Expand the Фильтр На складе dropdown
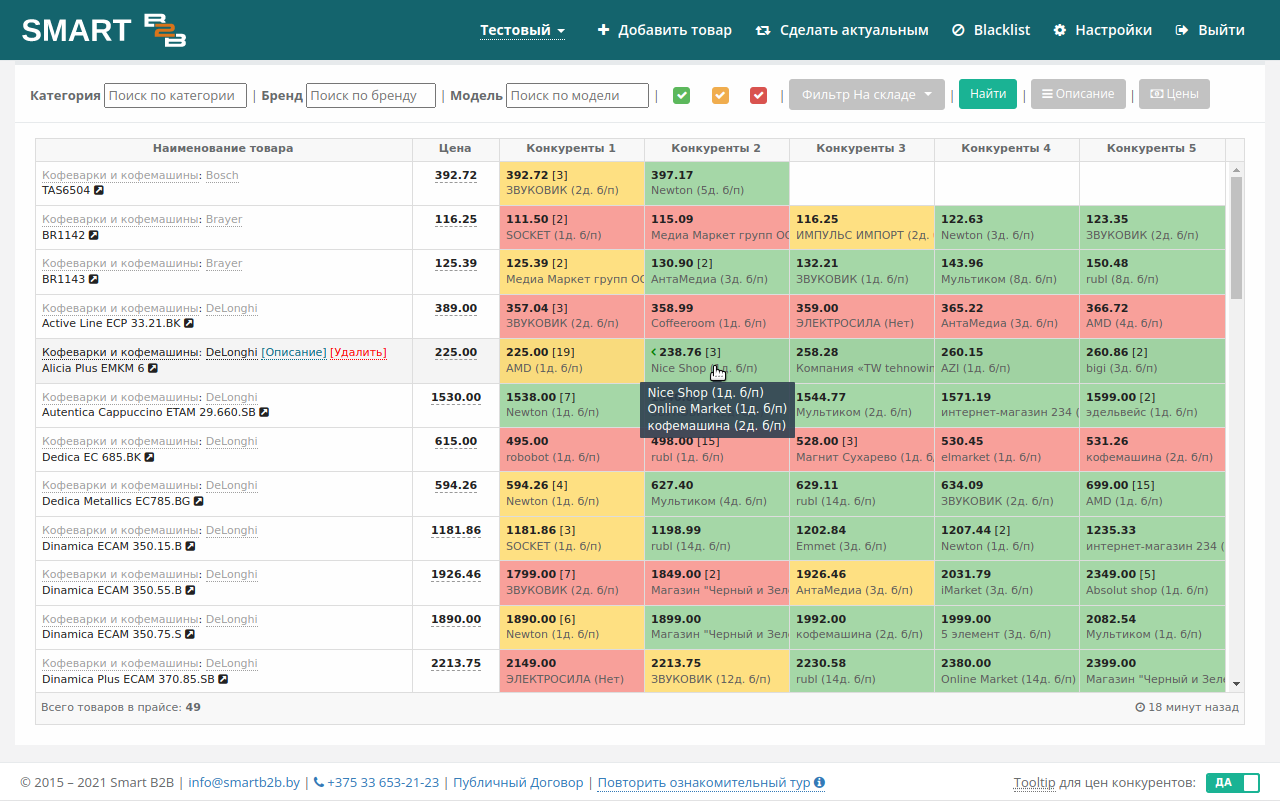 [x=867, y=95]
